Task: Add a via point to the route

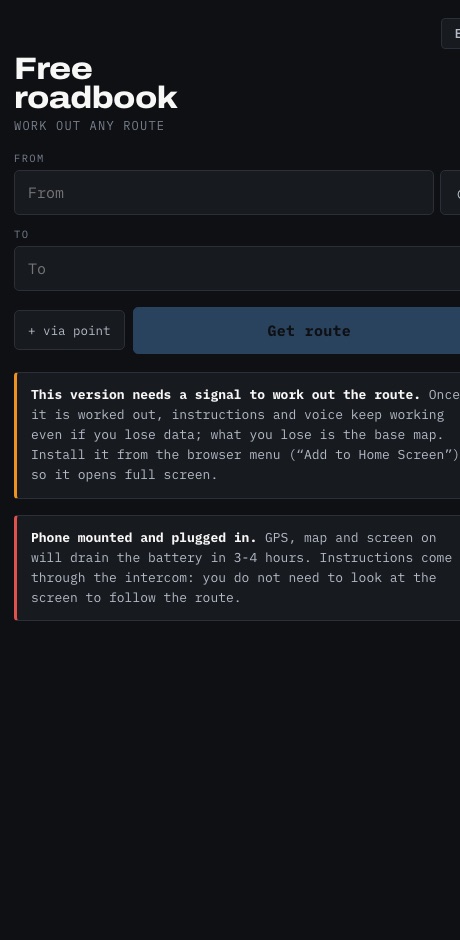Action: (x=70, y=330)
